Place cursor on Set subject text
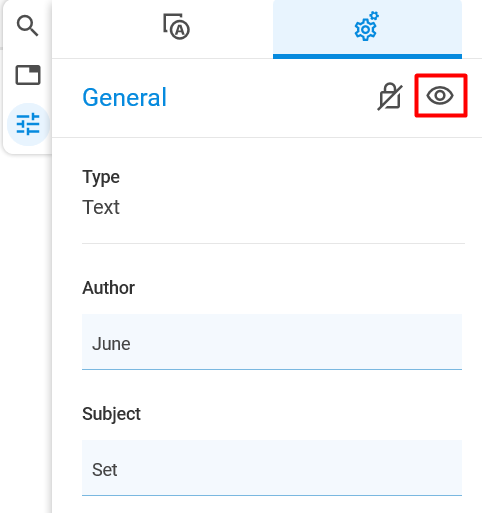 pos(105,470)
